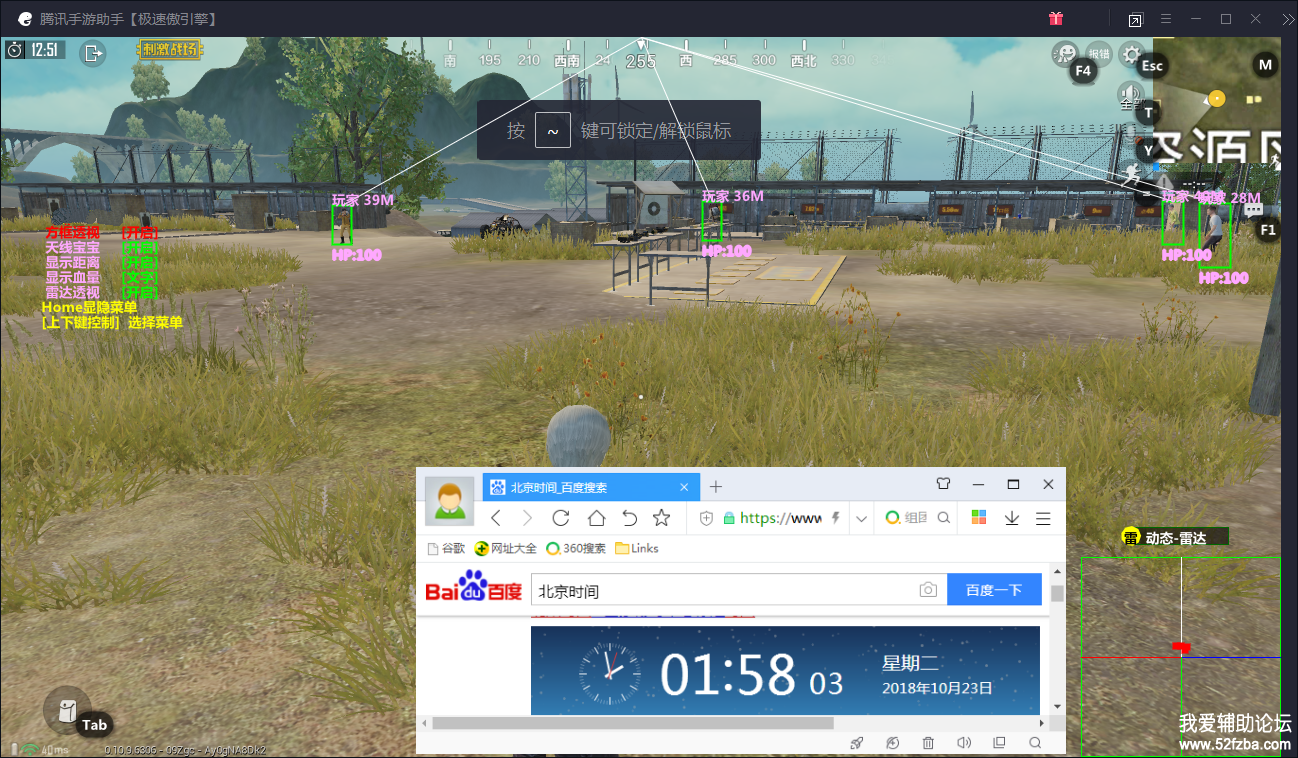Image resolution: width=1298 pixels, height=758 pixels.
Task: Open the backpack icon labeled Tab
Action: (x=66, y=710)
